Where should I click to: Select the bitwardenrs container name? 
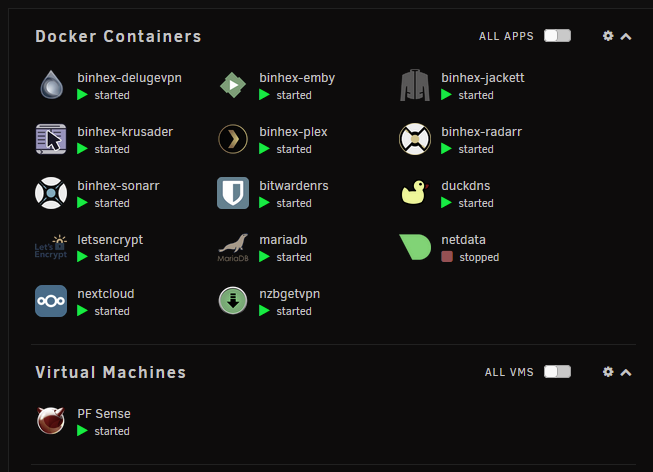point(294,186)
